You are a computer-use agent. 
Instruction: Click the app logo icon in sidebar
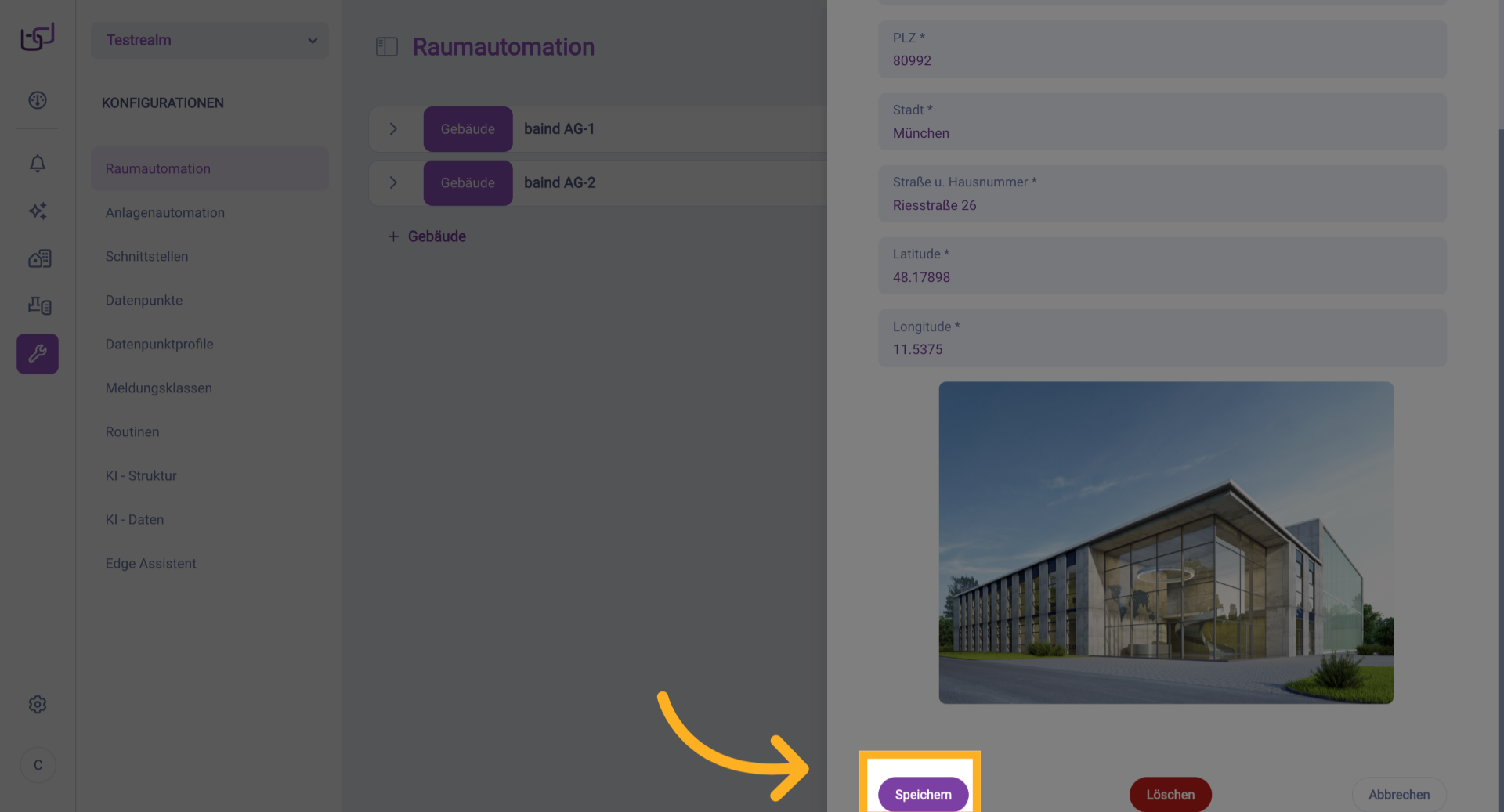tap(38, 37)
